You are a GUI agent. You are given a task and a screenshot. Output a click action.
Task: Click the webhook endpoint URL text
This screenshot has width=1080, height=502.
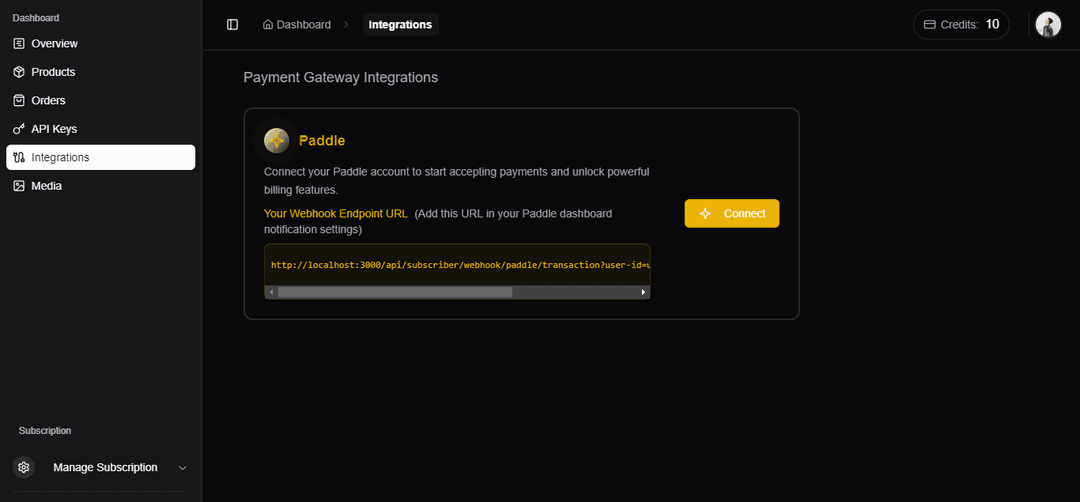pos(460,265)
